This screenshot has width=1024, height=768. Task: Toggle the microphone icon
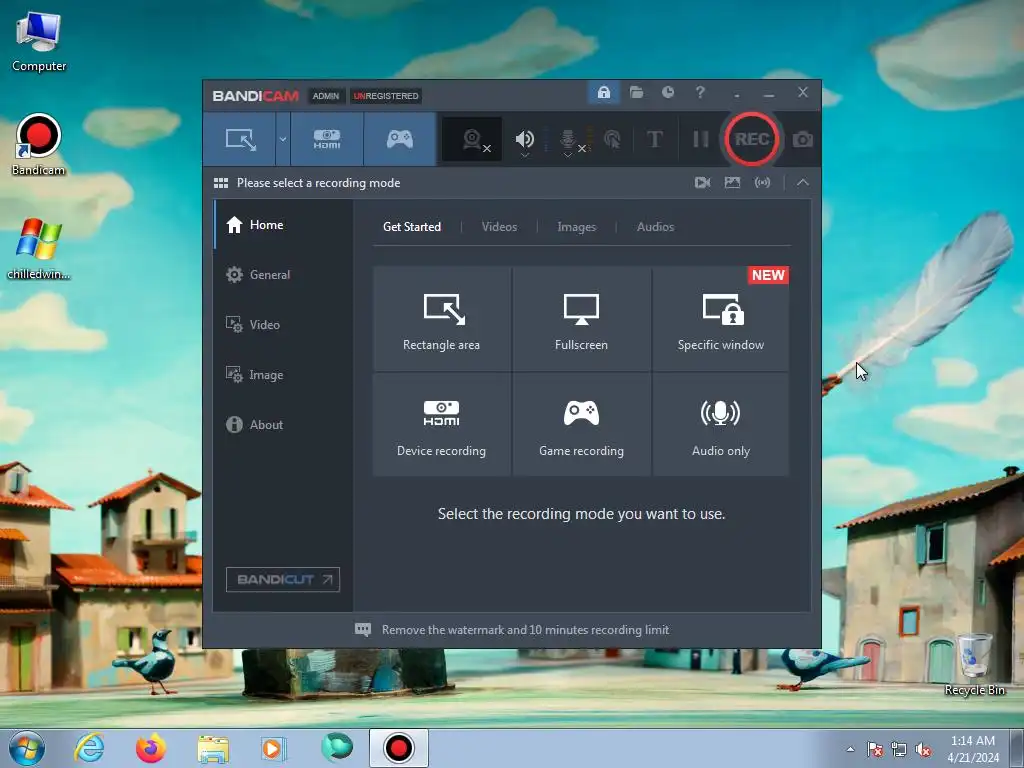coord(568,138)
